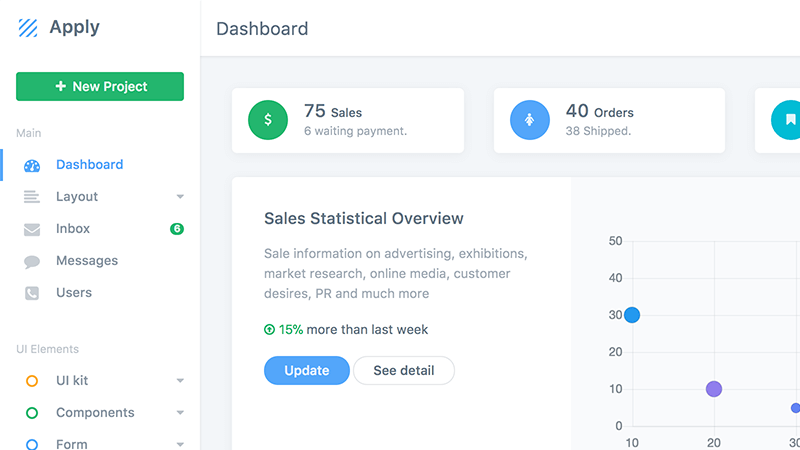Click the blue person Orders icon
The height and width of the screenshot is (450, 800).
coord(530,120)
